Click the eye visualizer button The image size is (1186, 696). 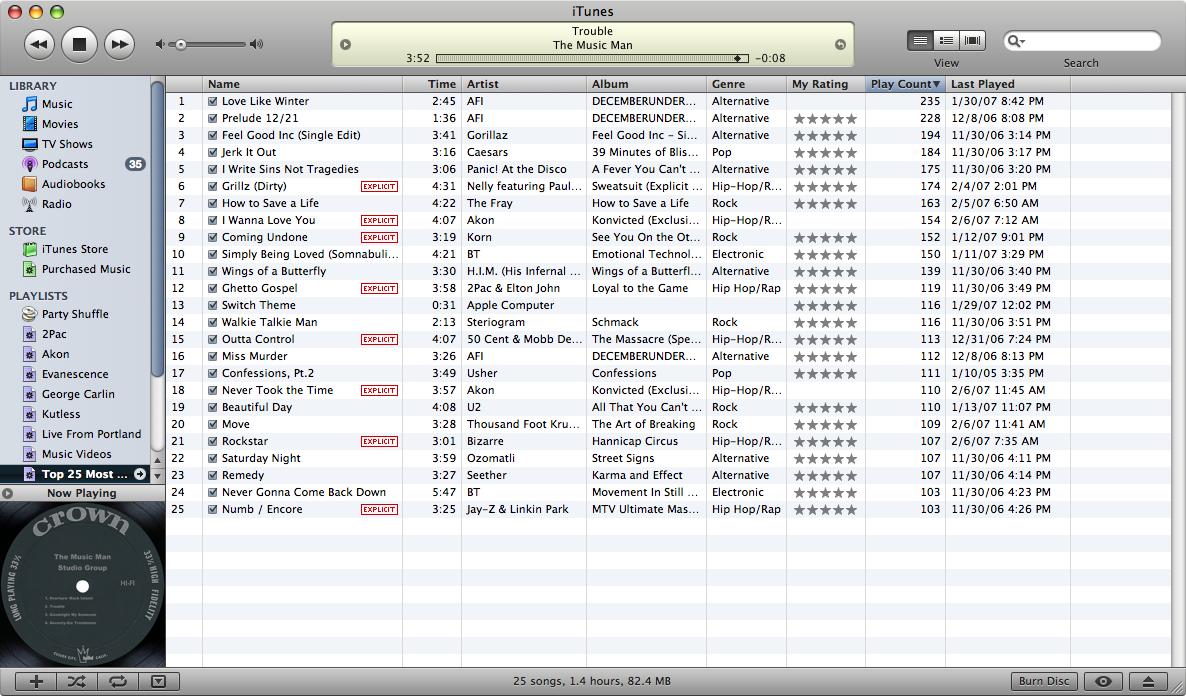tap(1103, 682)
